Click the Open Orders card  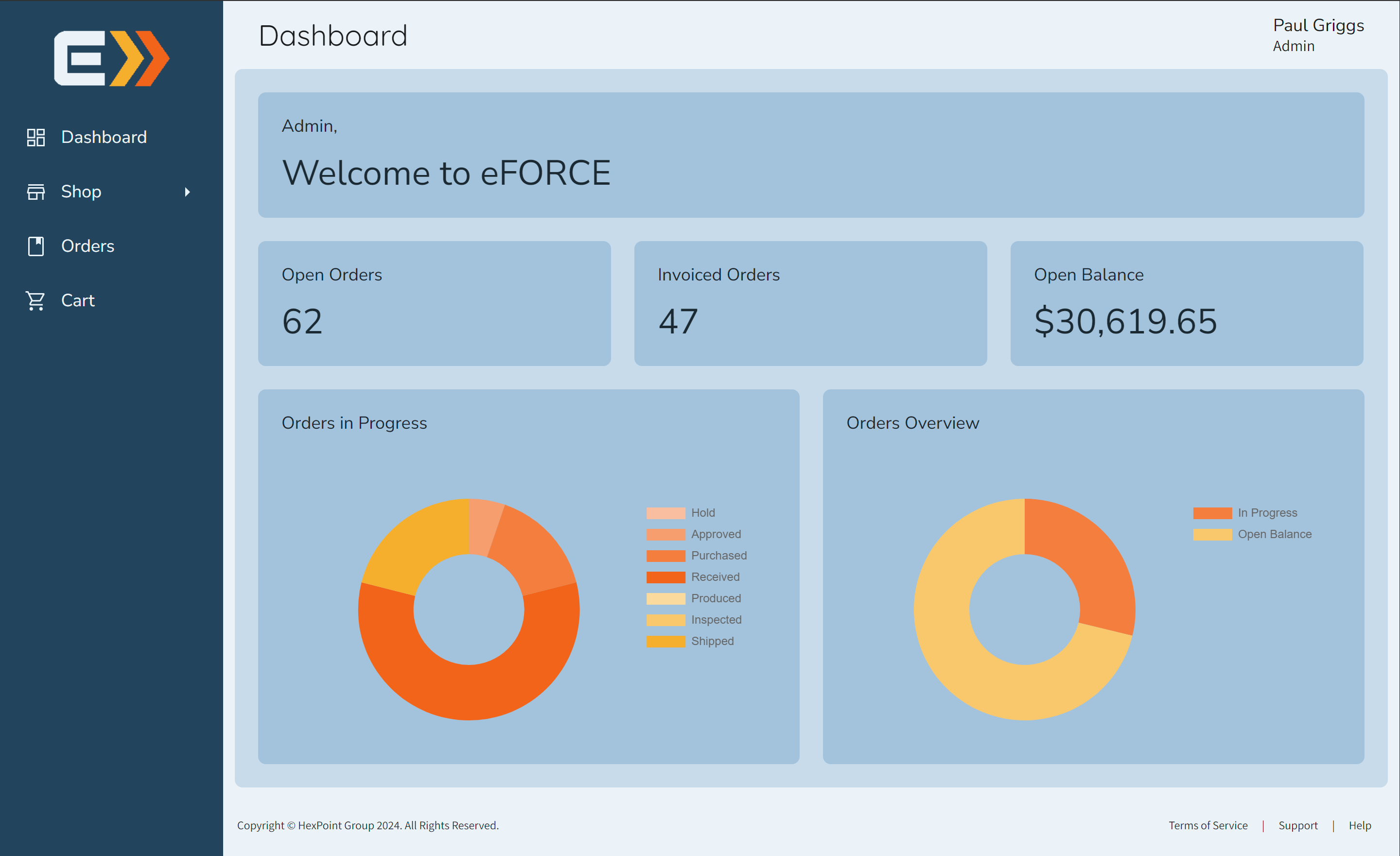(434, 303)
